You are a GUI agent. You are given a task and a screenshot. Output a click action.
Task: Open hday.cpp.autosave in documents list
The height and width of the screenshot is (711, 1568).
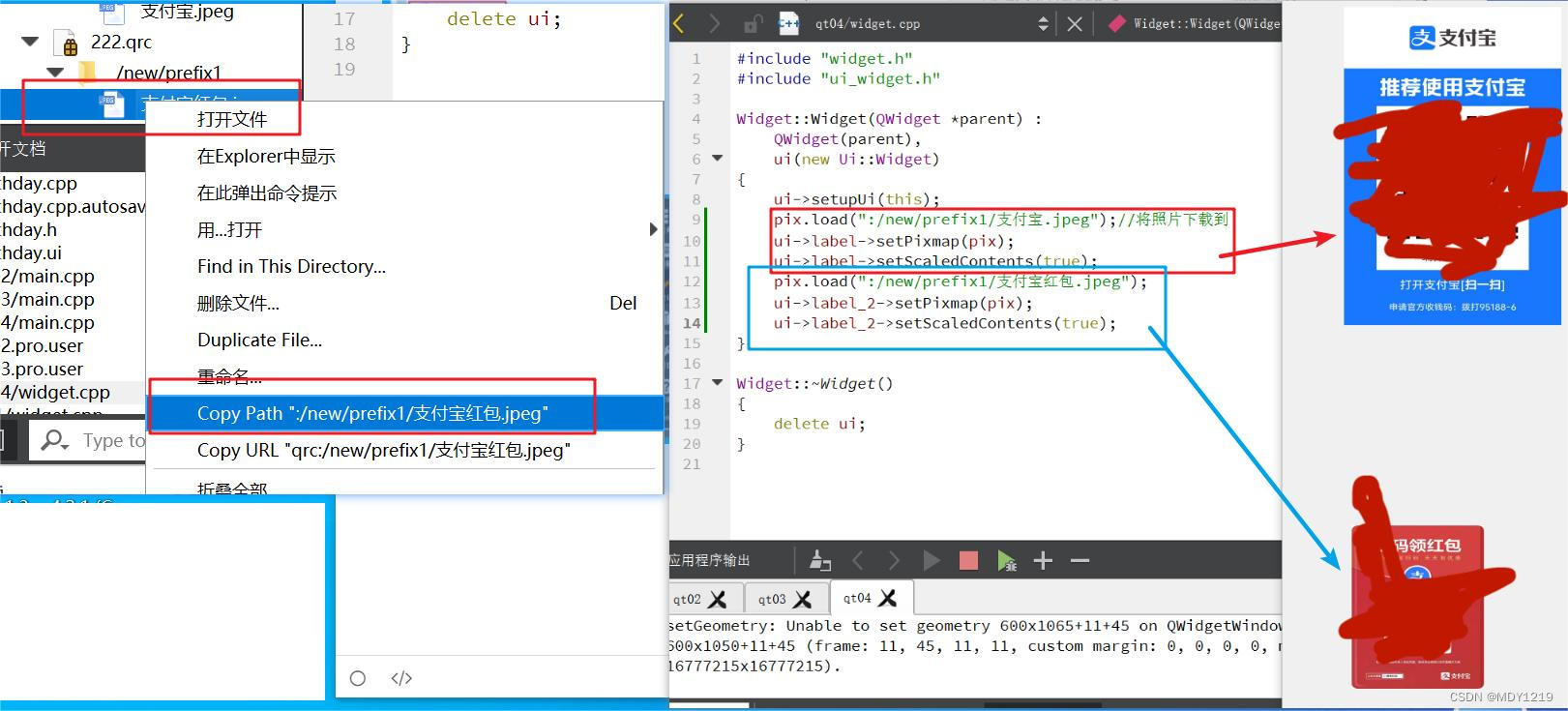tap(73, 206)
